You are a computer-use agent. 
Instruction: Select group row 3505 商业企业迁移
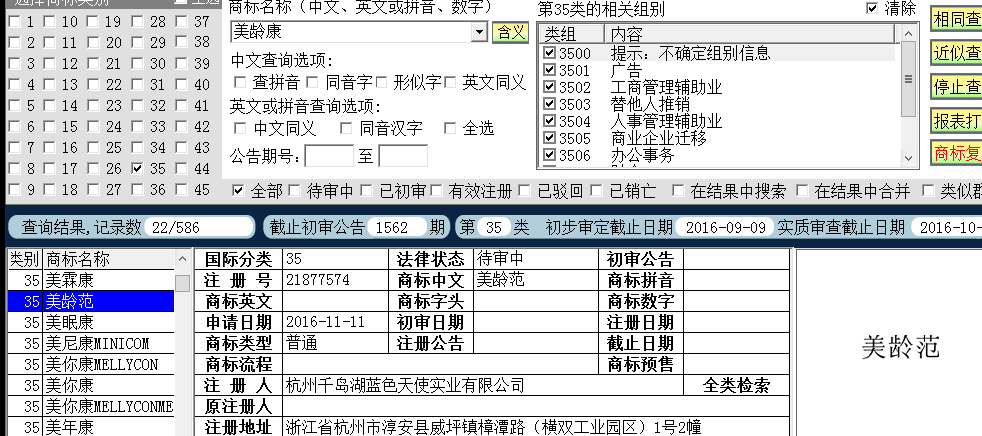click(x=719, y=137)
